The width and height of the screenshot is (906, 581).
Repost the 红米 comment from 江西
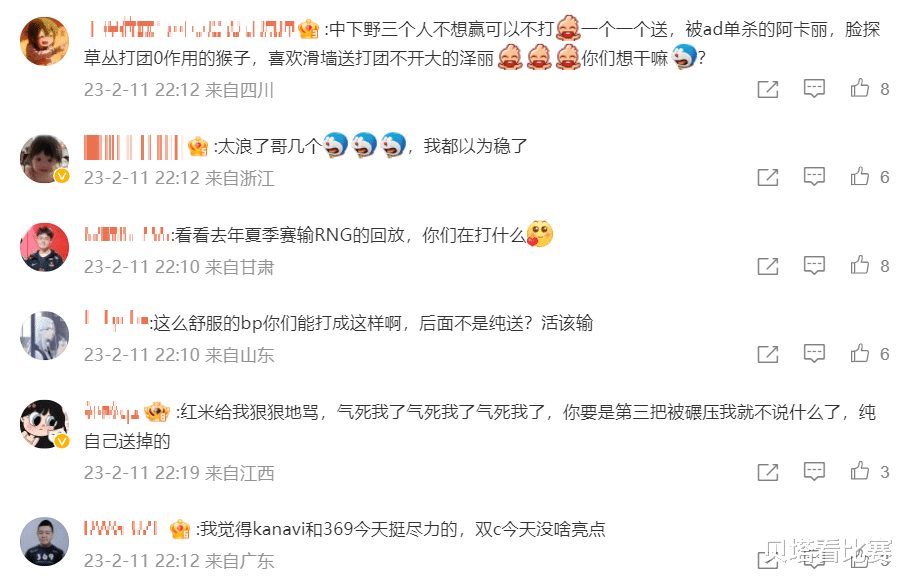[x=768, y=472]
